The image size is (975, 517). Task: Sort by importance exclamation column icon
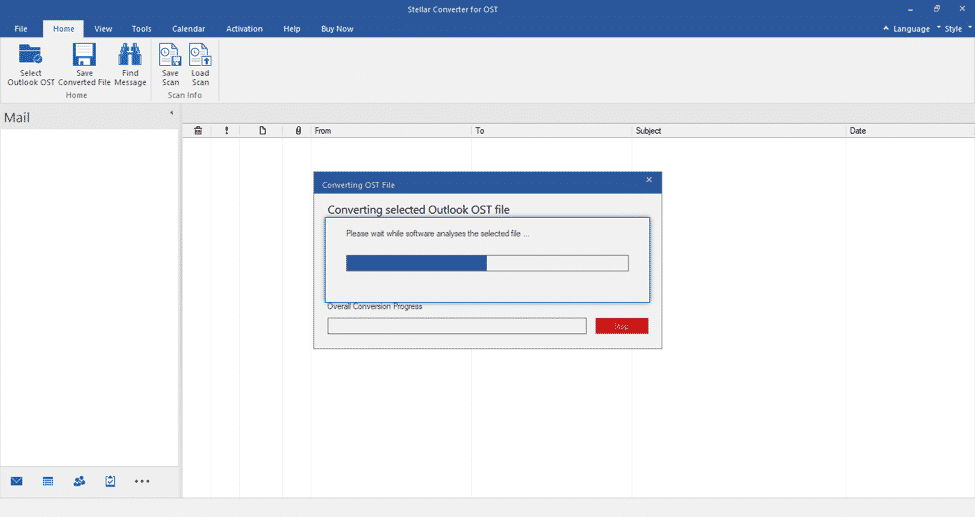pyautogui.click(x=226, y=131)
